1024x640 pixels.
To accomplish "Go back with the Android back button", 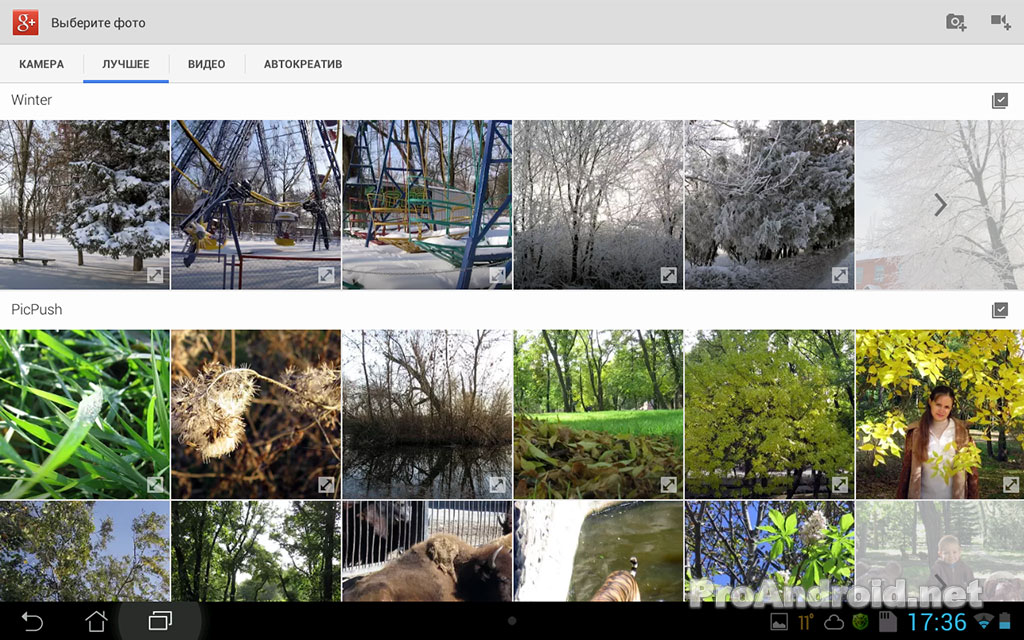I will [x=32, y=621].
